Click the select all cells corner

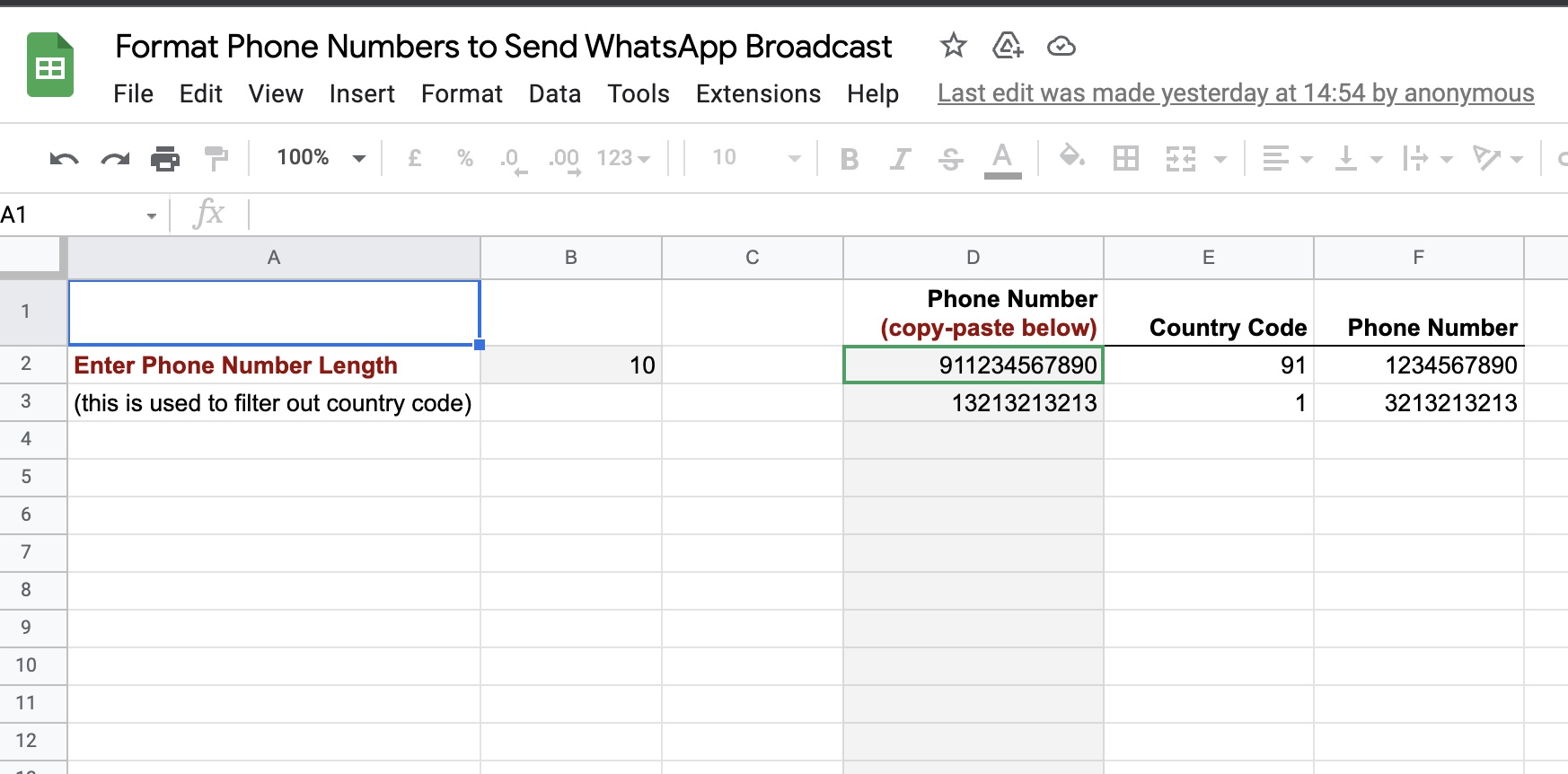33,257
